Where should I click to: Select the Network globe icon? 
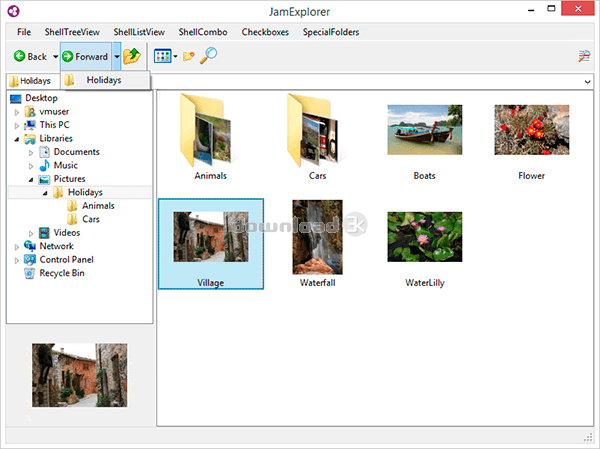(x=30, y=246)
